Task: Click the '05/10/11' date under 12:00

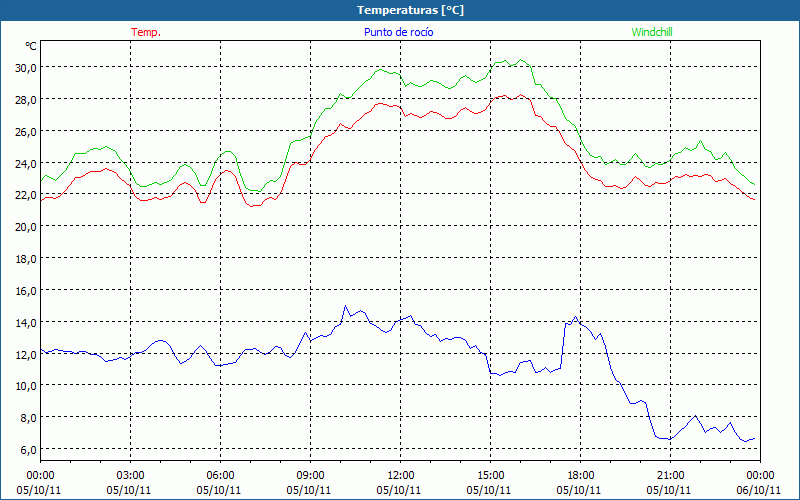Action: (399, 490)
